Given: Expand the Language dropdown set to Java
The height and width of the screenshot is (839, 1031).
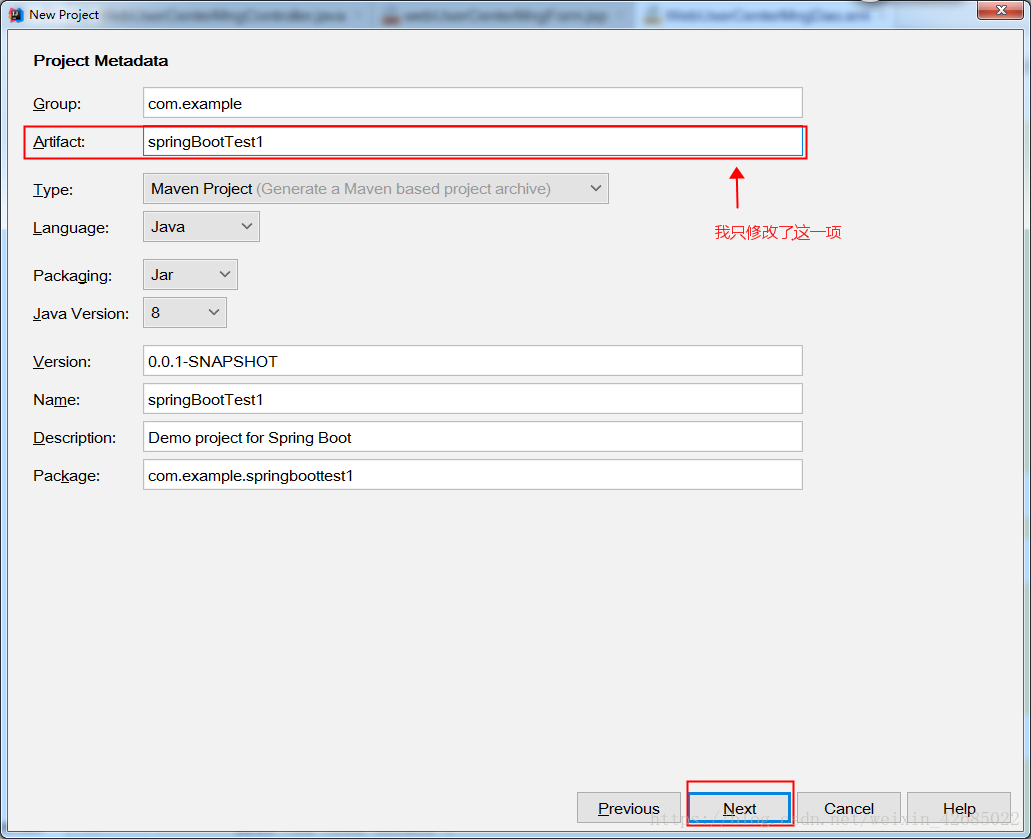Looking at the screenshot, I should coord(201,227).
